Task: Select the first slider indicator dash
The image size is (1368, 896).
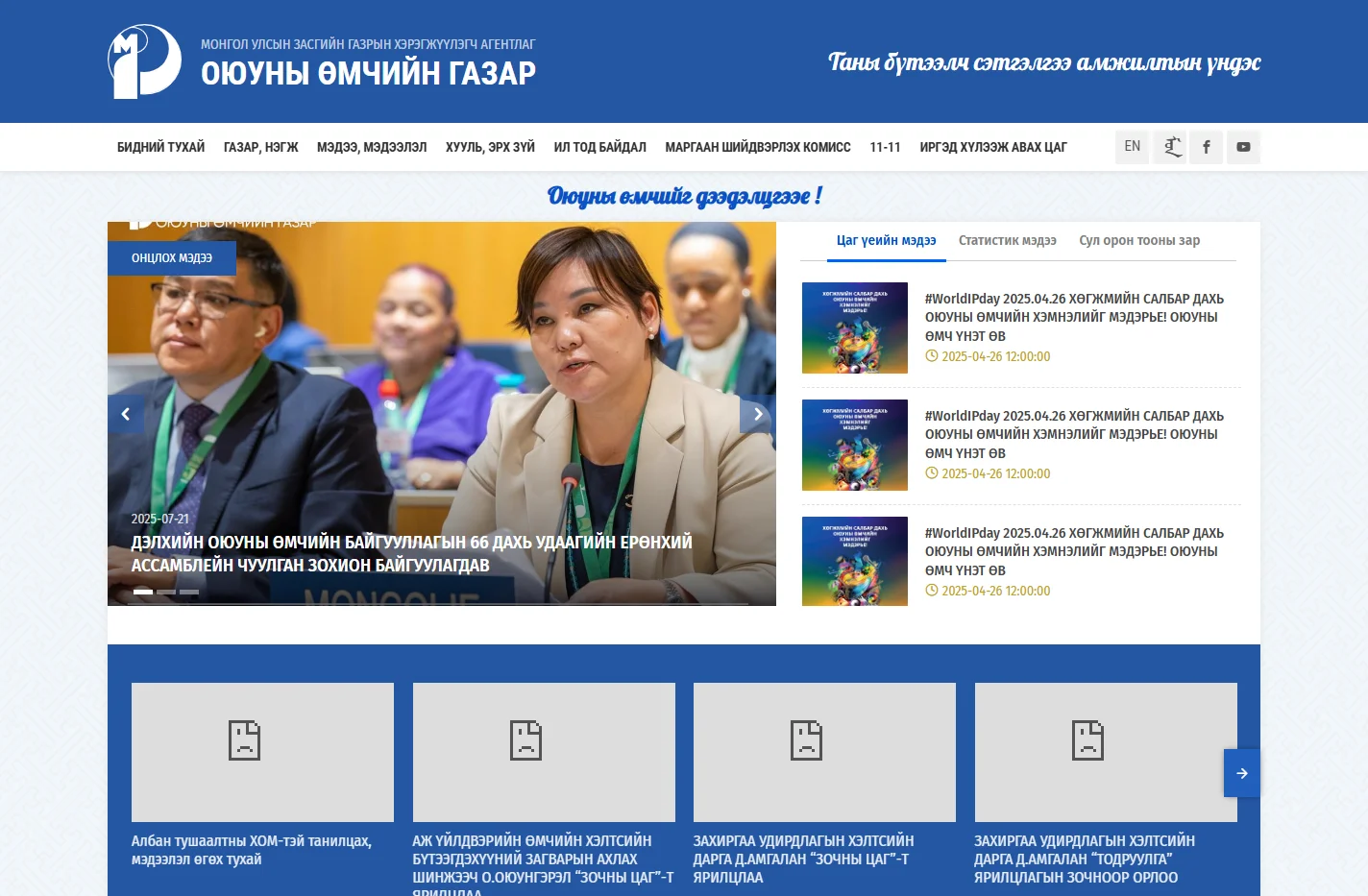Action: click(x=143, y=592)
